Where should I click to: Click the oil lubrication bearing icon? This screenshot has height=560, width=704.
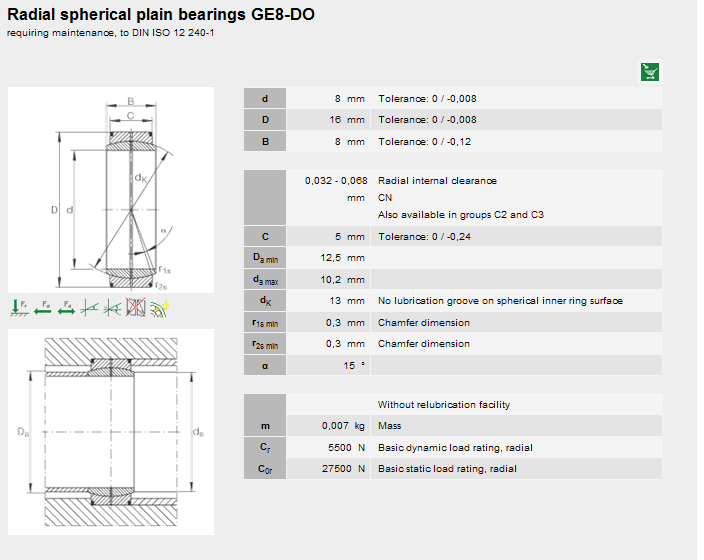(x=159, y=308)
